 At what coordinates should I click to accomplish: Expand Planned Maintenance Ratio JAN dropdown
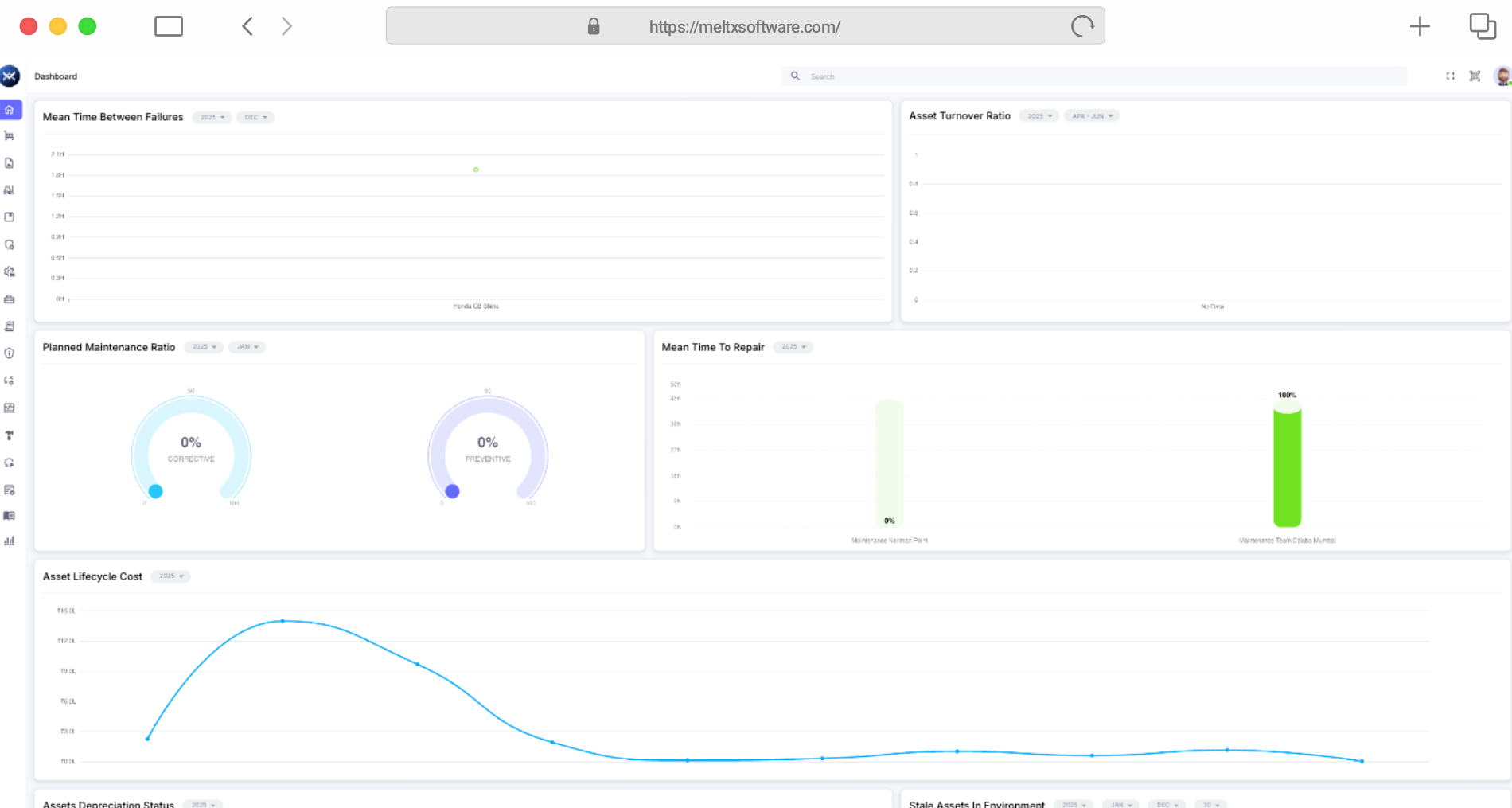point(247,347)
